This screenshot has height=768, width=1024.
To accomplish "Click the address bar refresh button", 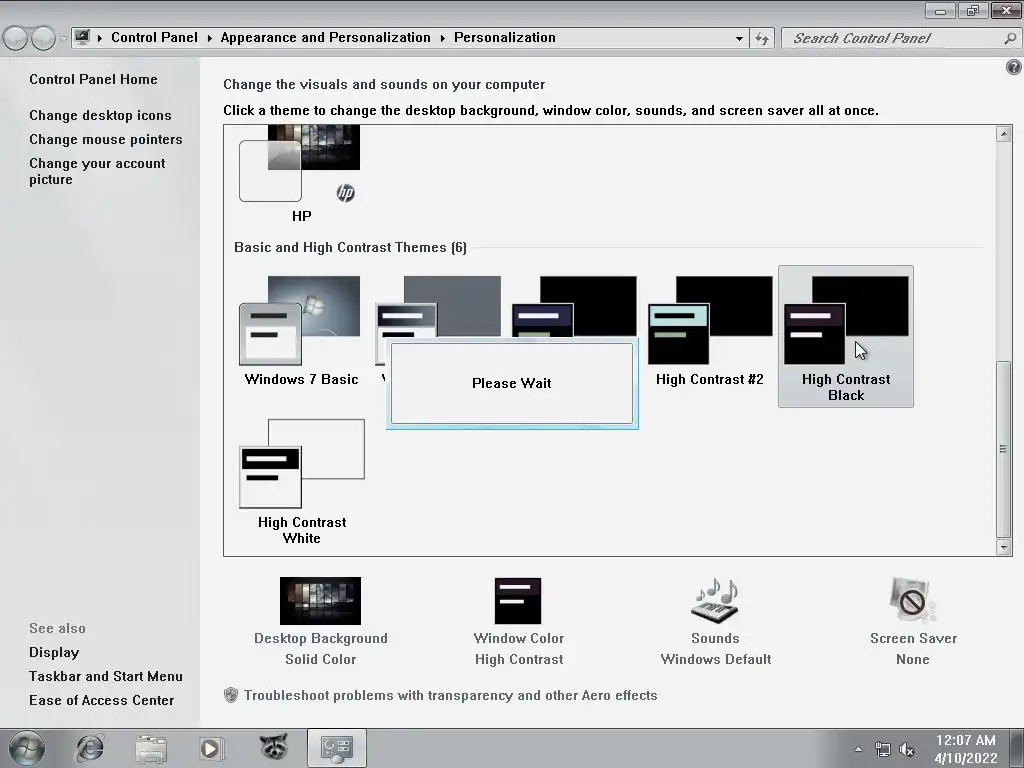I will point(762,39).
